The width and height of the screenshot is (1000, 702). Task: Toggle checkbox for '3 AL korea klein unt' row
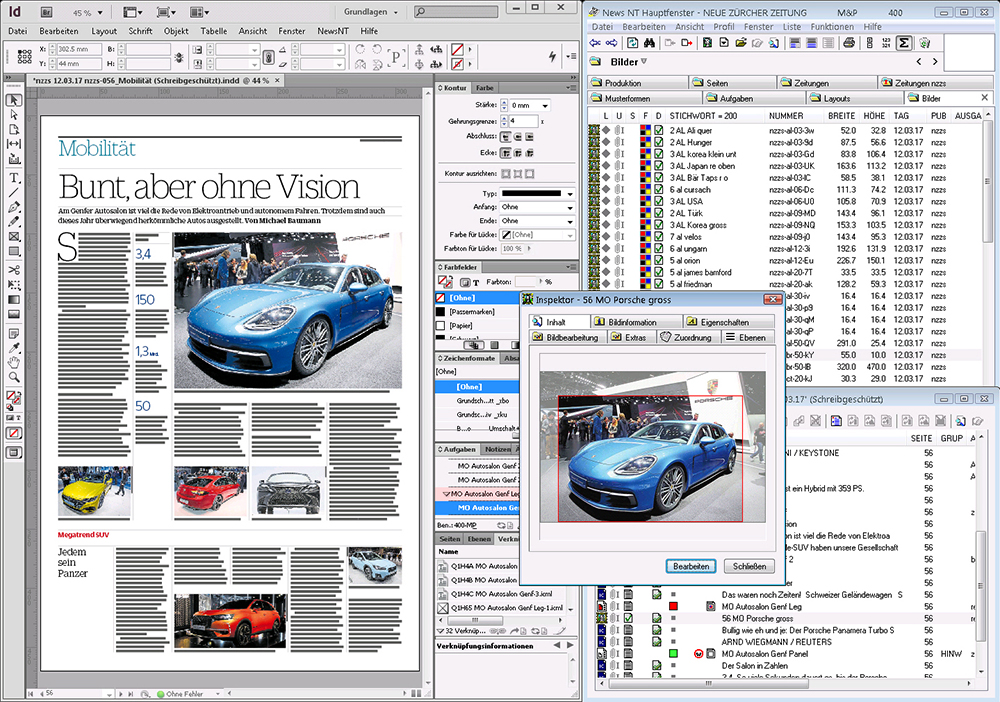659,154
